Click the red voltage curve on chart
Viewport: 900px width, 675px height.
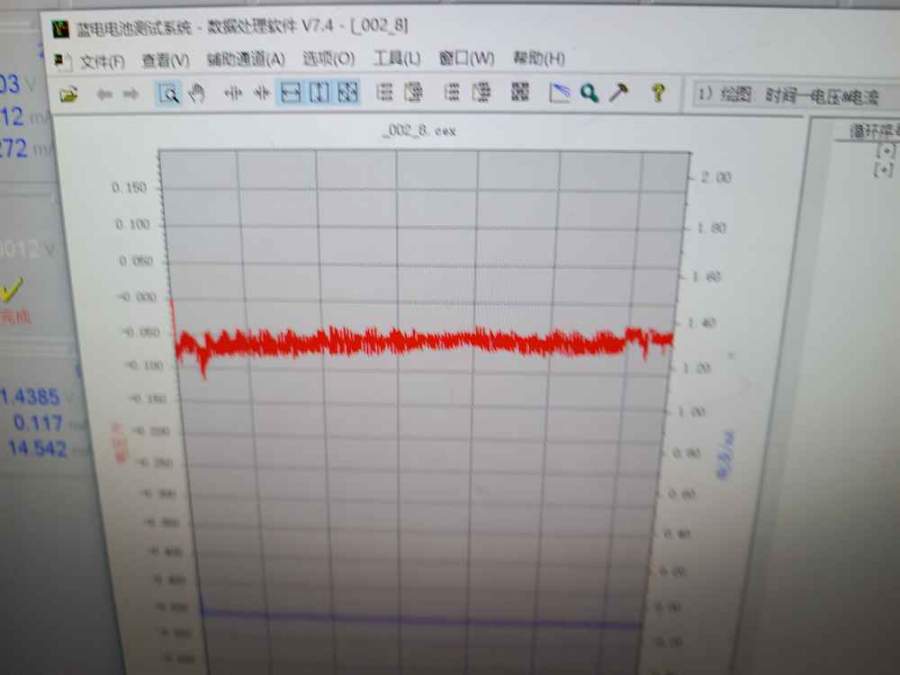(420, 342)
